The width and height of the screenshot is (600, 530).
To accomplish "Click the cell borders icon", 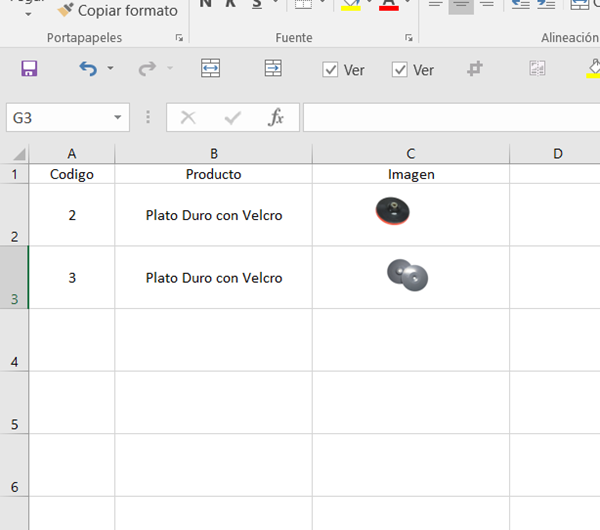I will coord(303,4).
